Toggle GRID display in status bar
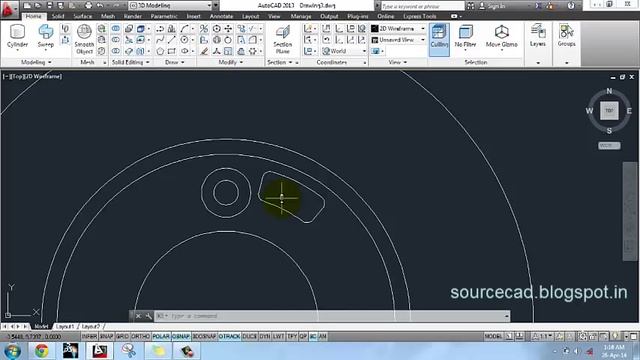 click(x=122, y=336)
